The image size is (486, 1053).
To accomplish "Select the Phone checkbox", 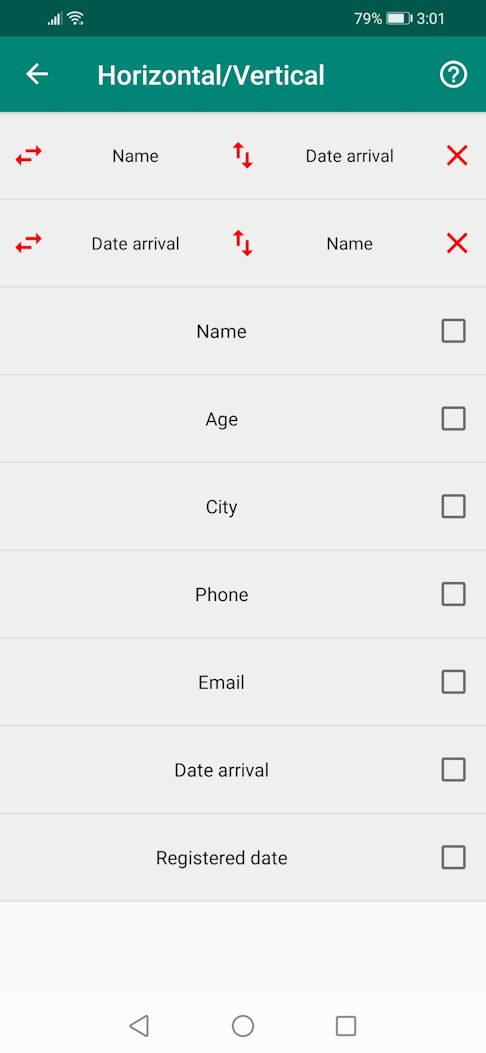I will pos(453,594).
